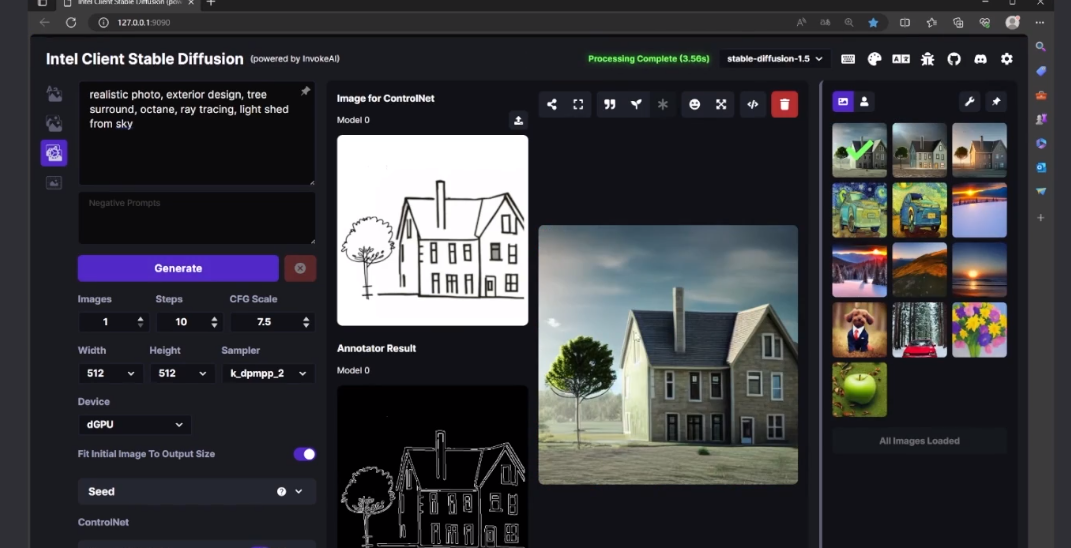Screen dimensions: 1071x548
Task: Toggle Fit Initial Image To Output Size switch
Action: [x=304, y=454]
